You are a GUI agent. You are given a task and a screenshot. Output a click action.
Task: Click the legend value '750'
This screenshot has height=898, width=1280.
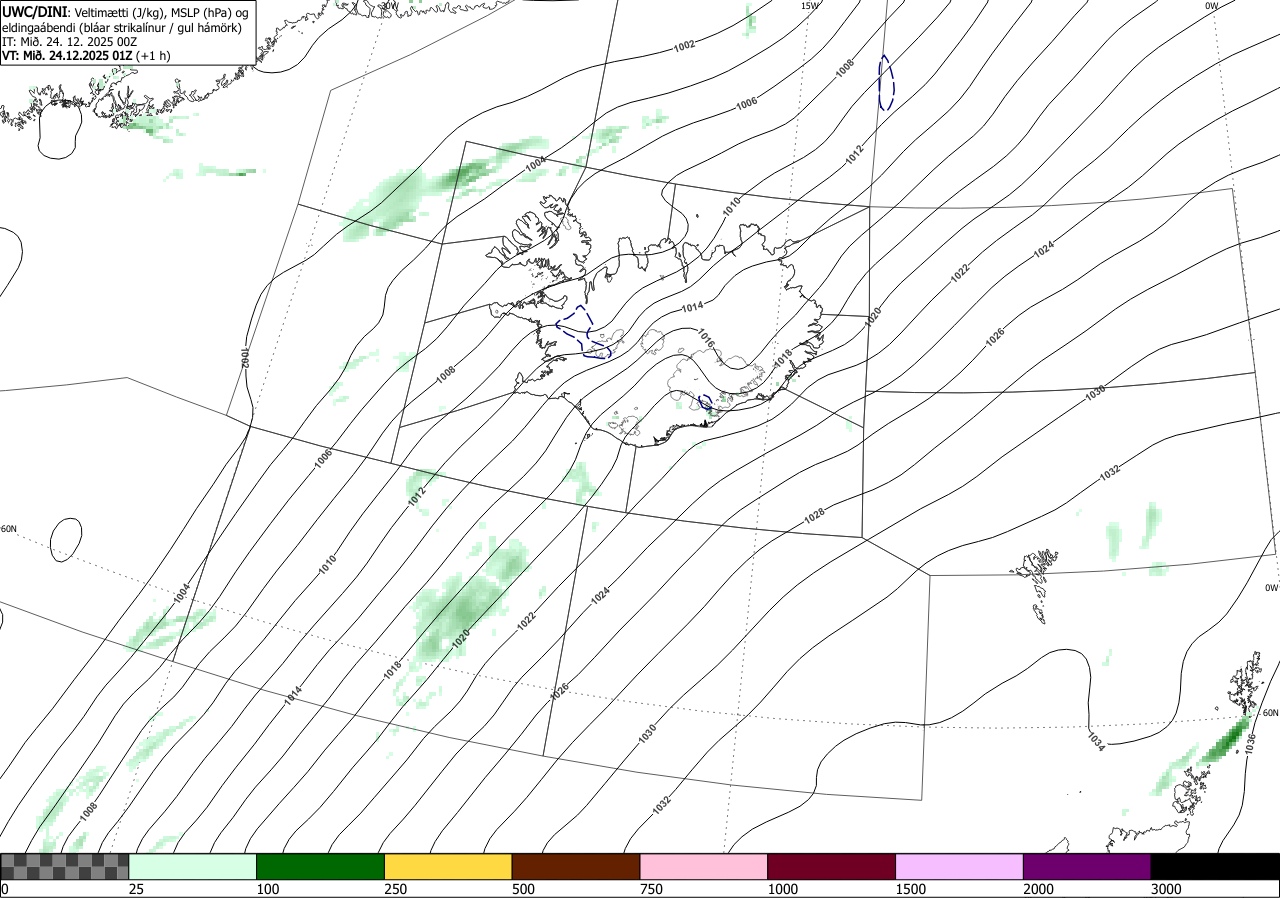point(651,889)
